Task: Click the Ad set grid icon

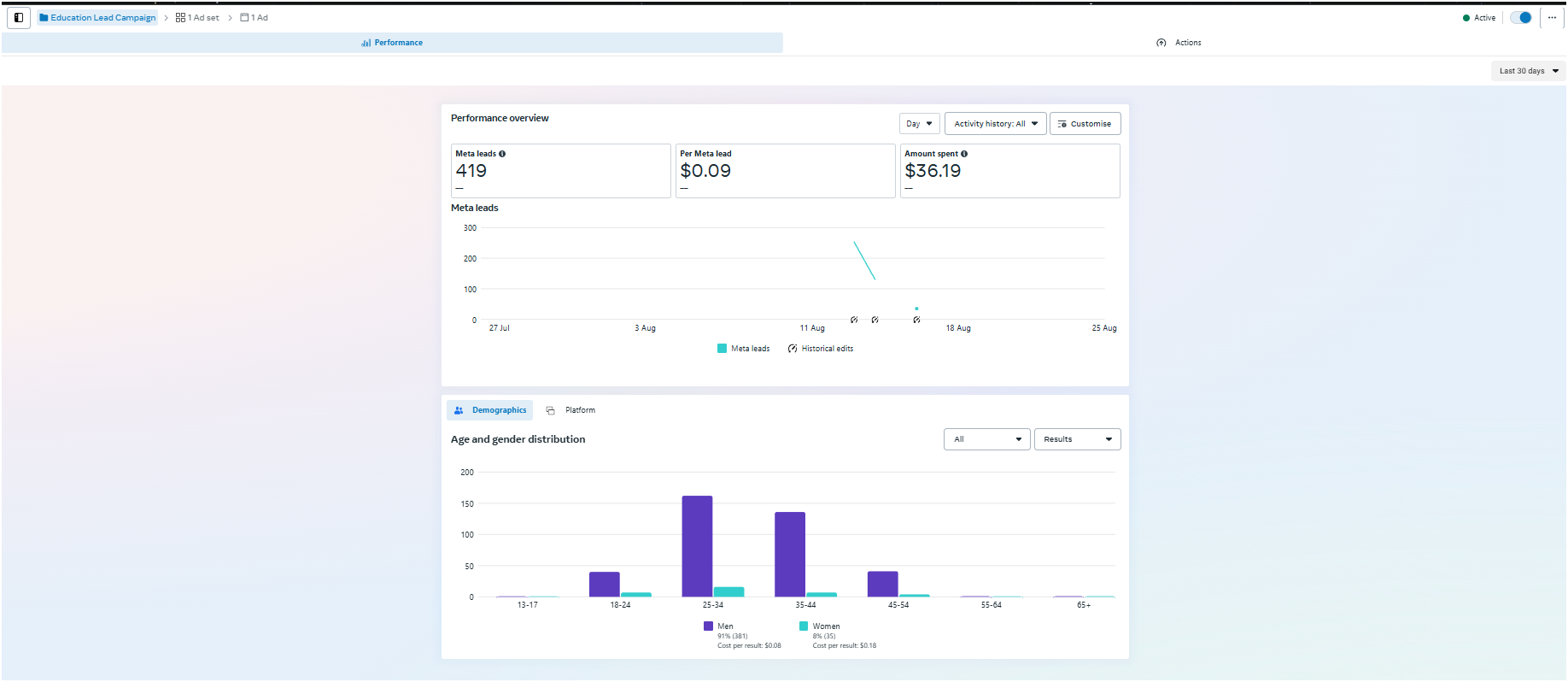Action: click(x=180, y=17)
